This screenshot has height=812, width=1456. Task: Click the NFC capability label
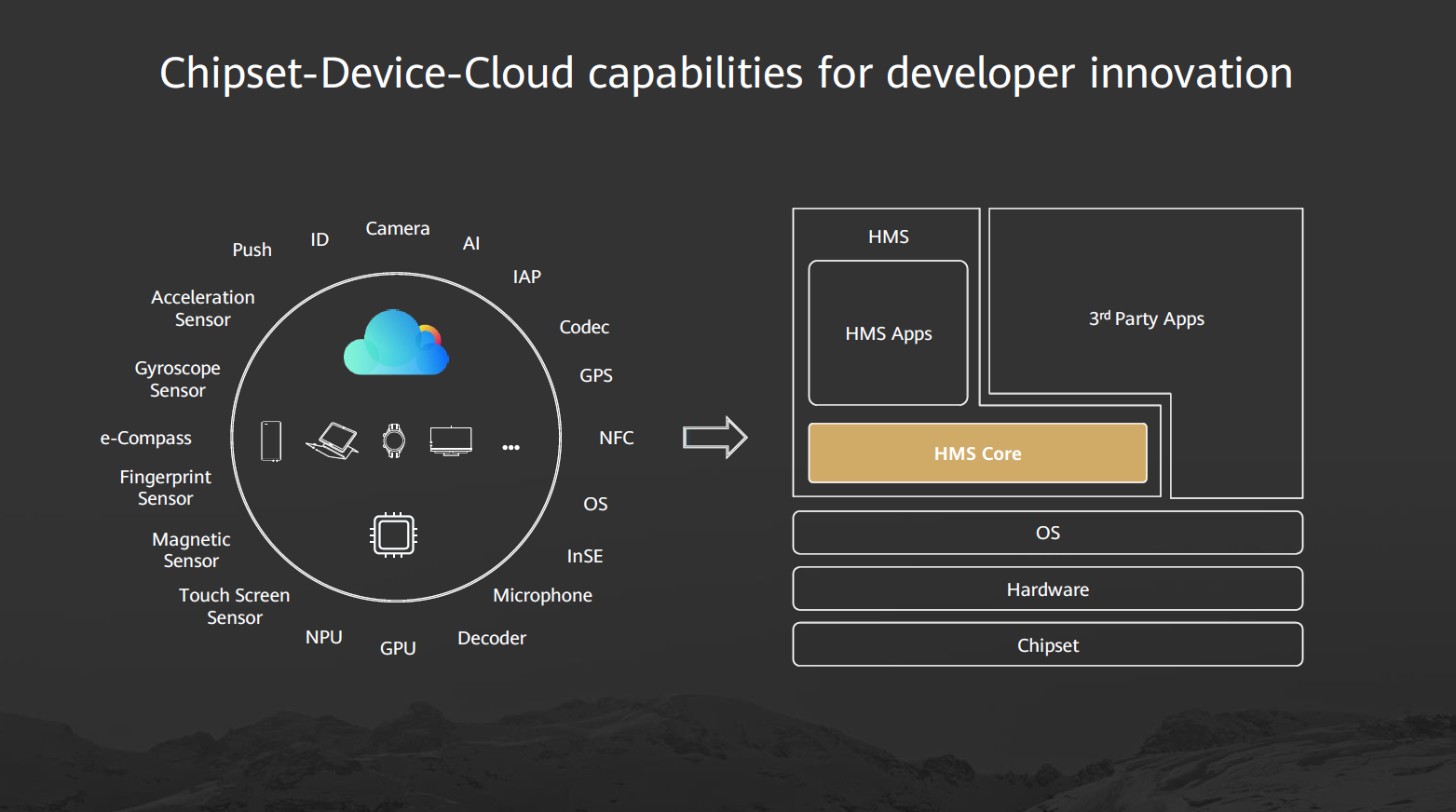pos(616,438)
